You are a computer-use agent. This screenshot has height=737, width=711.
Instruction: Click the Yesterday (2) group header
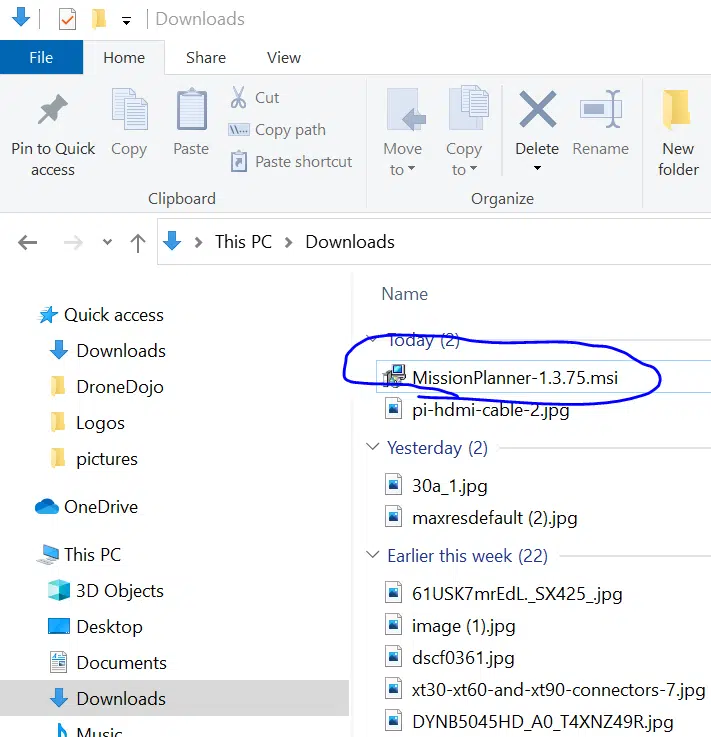click(437, 448)
